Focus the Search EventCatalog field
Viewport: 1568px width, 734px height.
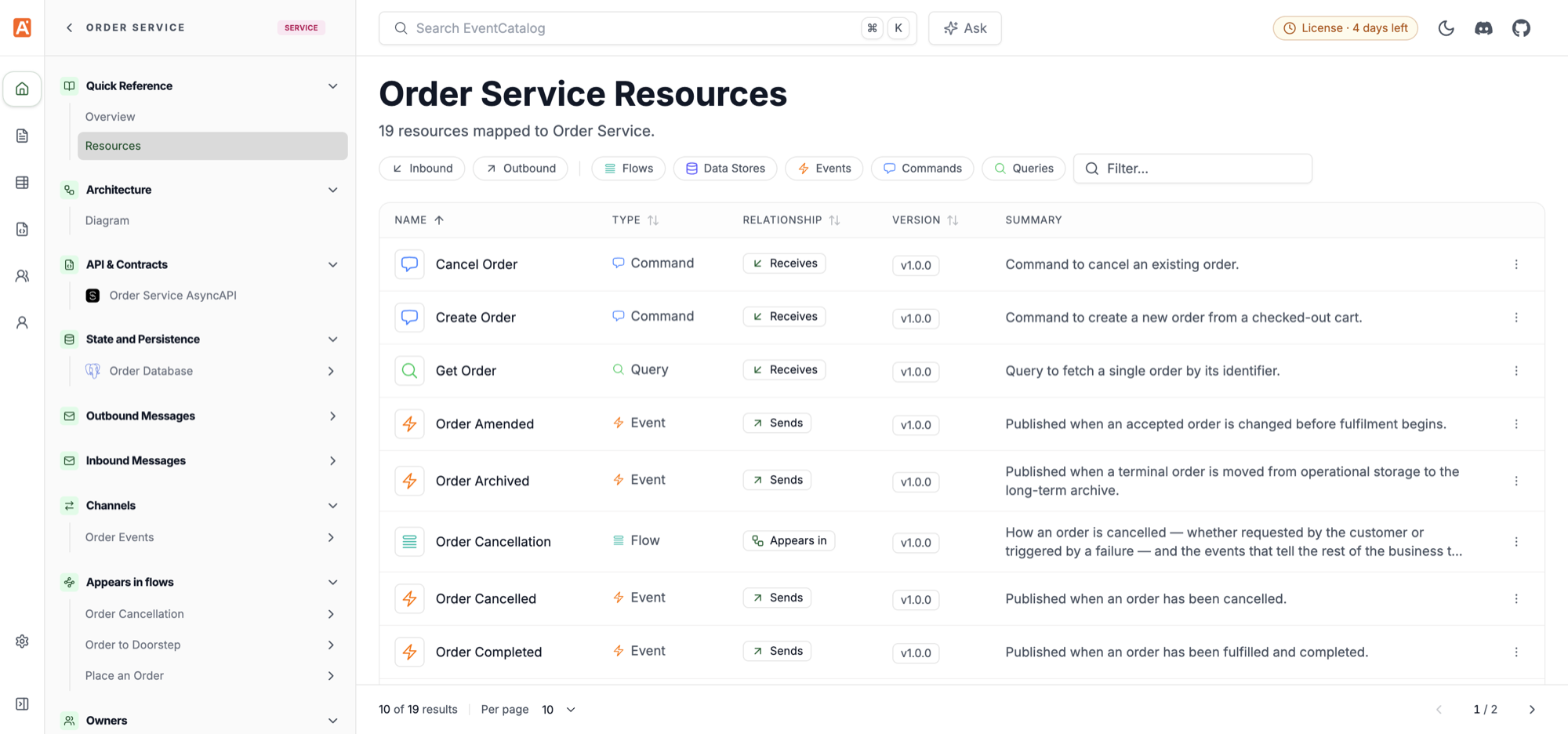648,28
